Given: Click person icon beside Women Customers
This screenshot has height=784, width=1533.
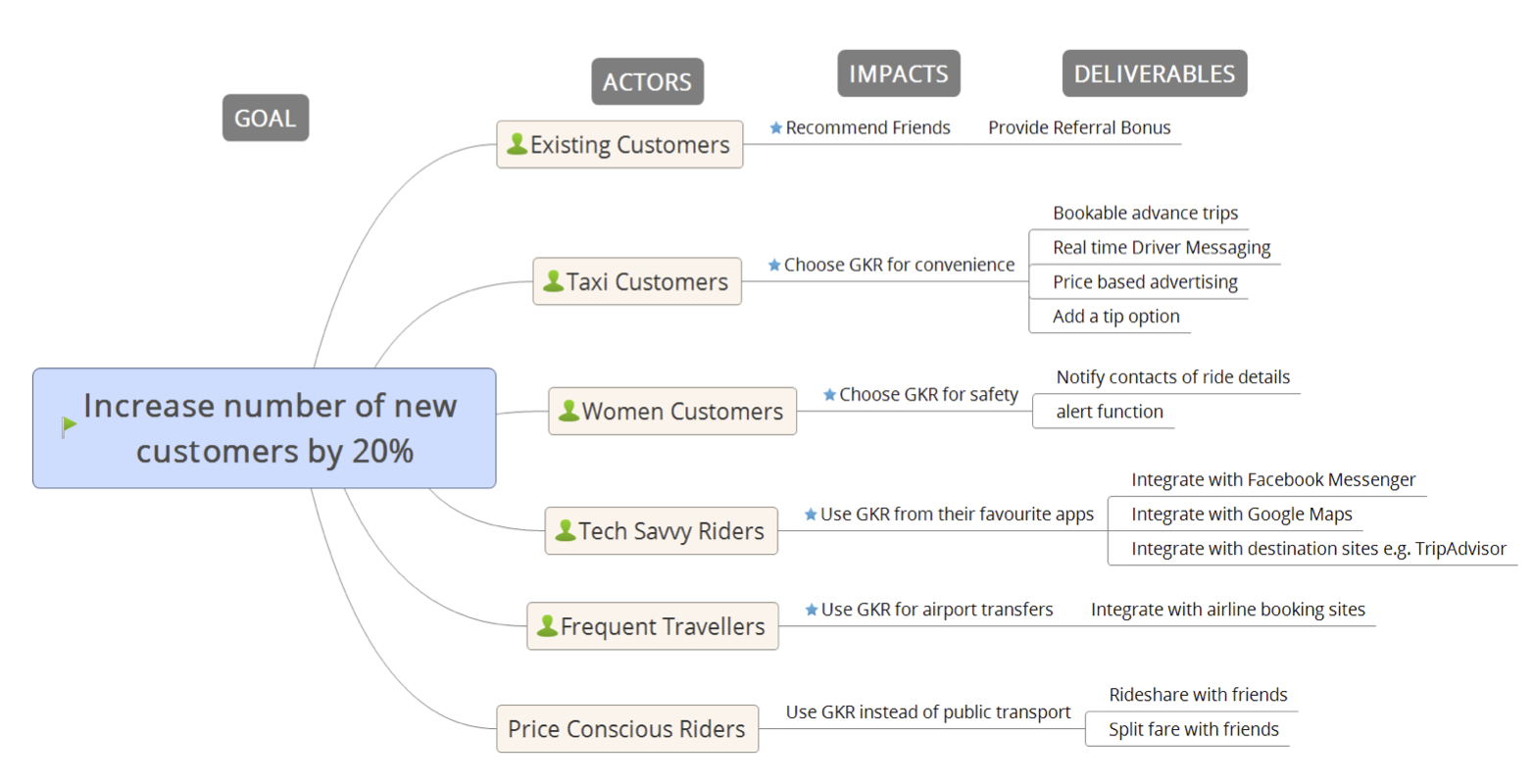Looking at the screenshot, I should (569, 411).
